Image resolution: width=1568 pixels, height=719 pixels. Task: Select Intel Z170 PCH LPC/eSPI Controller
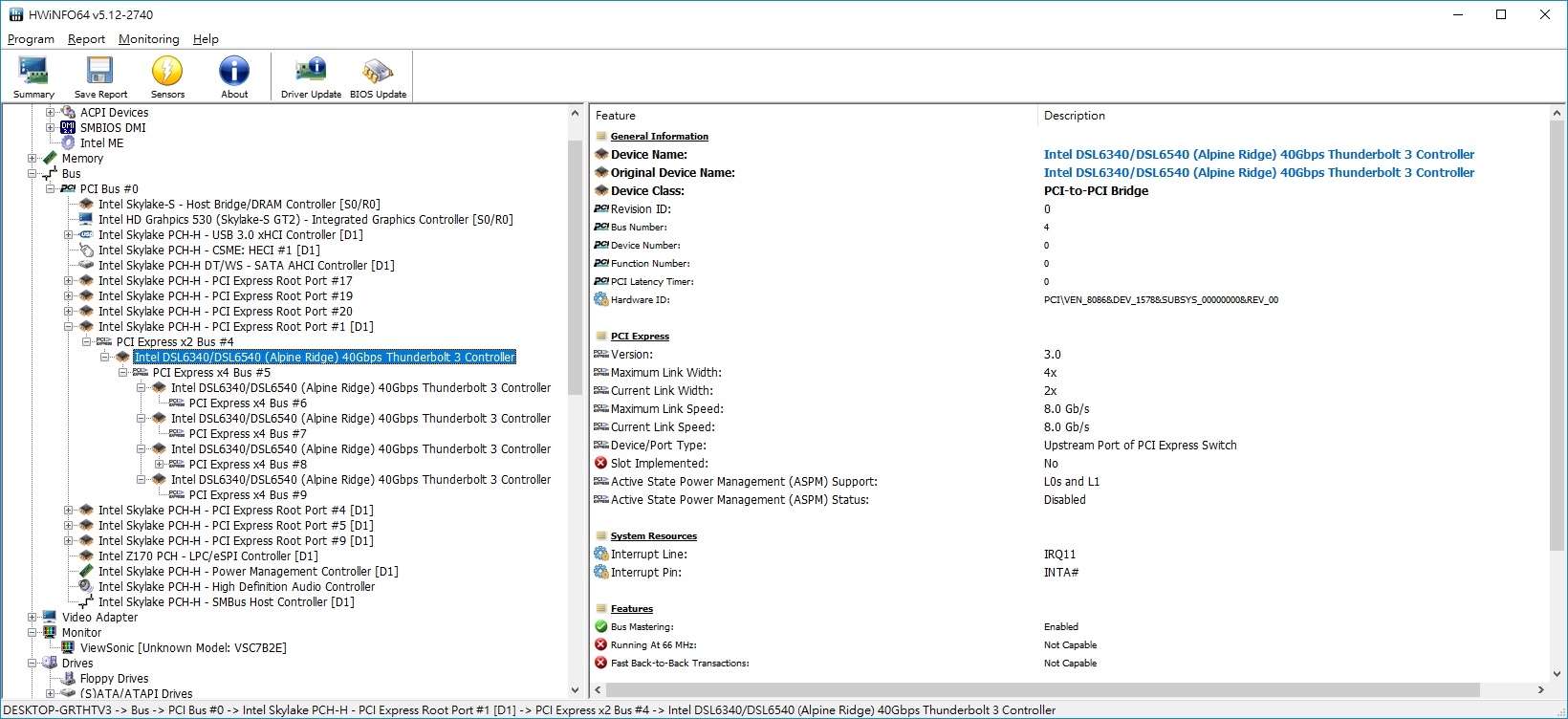tap(207, 556)
